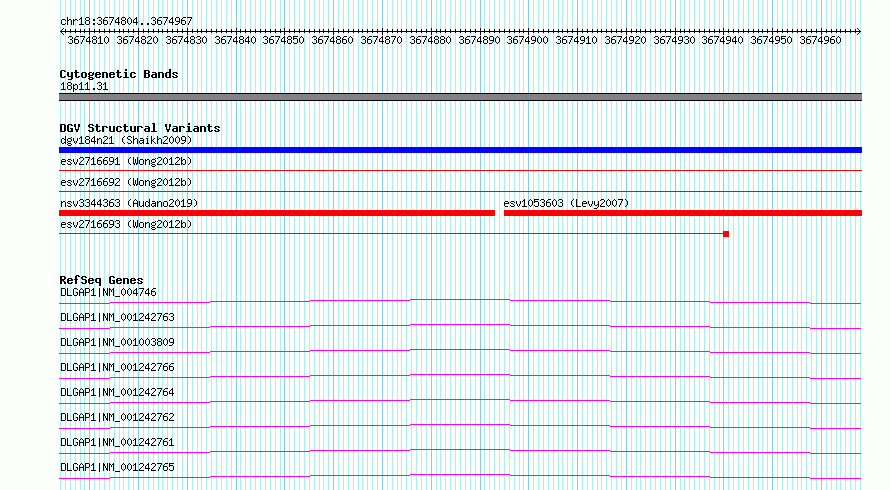The image size is (890, 490).
Task: Open the DLGAP1|NM_001003809 transcript label
Action: 117,342
